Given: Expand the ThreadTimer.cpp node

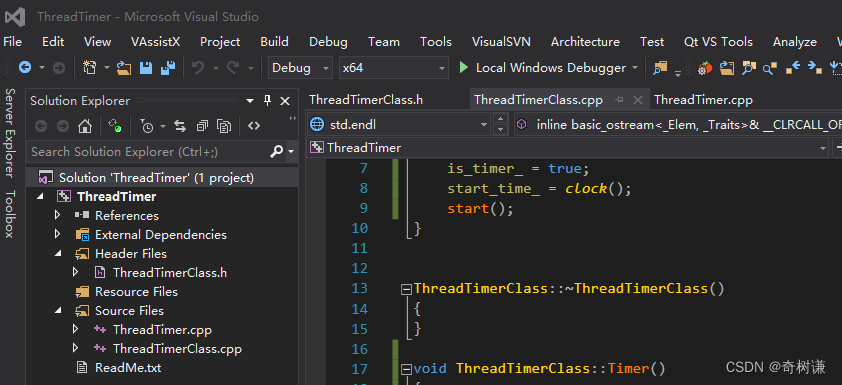Looking at the screenshot, I should tap(75, 329).
